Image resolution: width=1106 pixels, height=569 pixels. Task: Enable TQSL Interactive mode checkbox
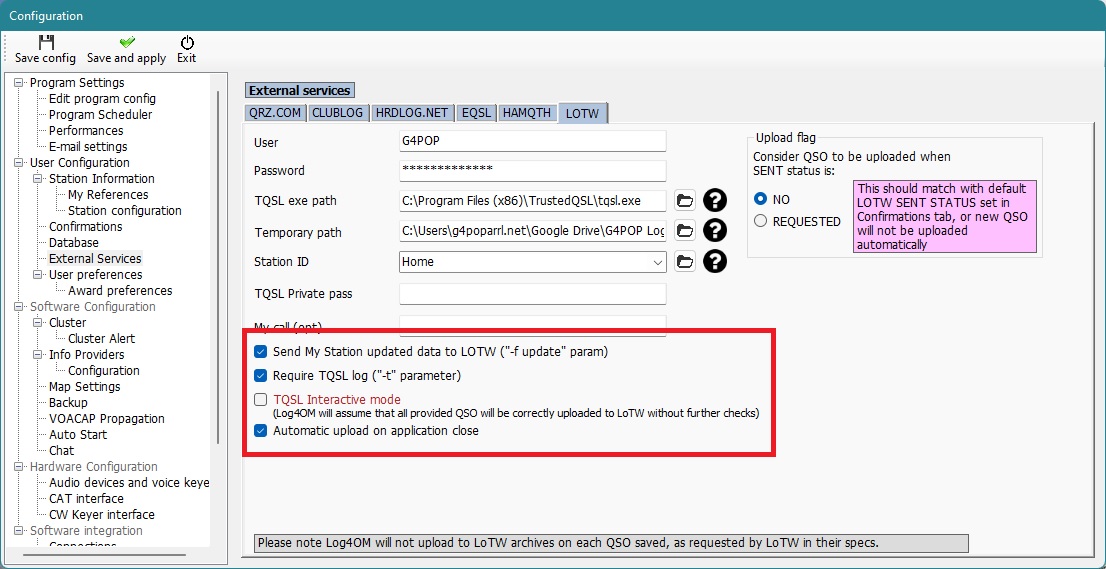click(x=261, y=400)
